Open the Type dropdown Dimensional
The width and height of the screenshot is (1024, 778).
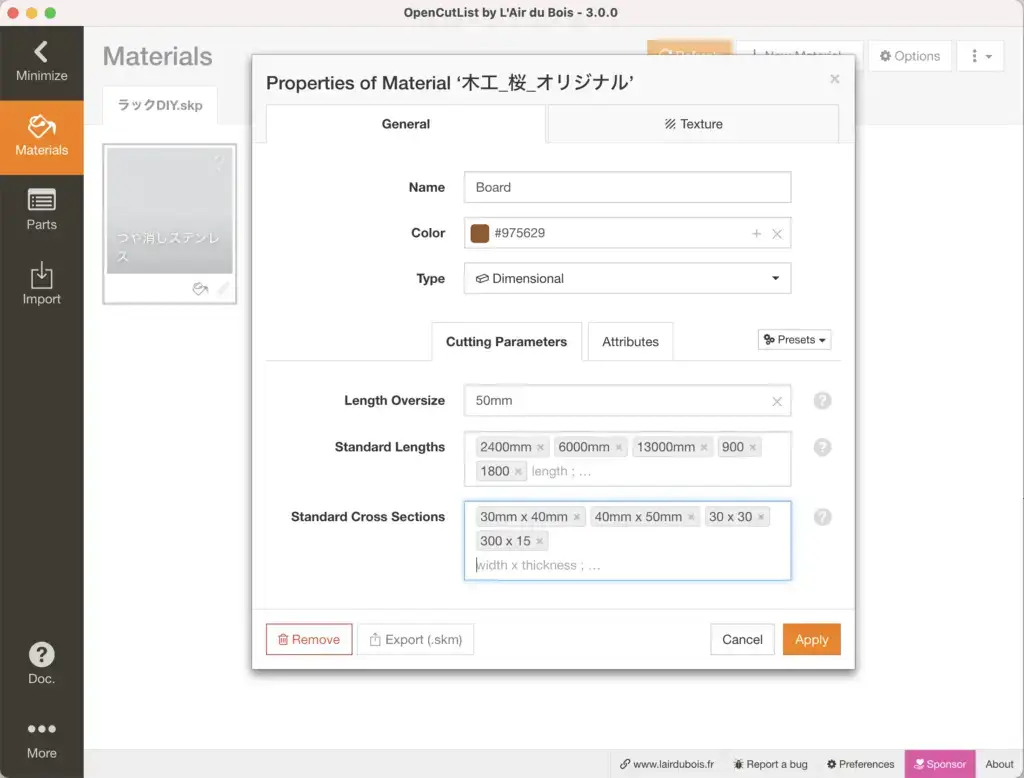[x=627, y=278]
